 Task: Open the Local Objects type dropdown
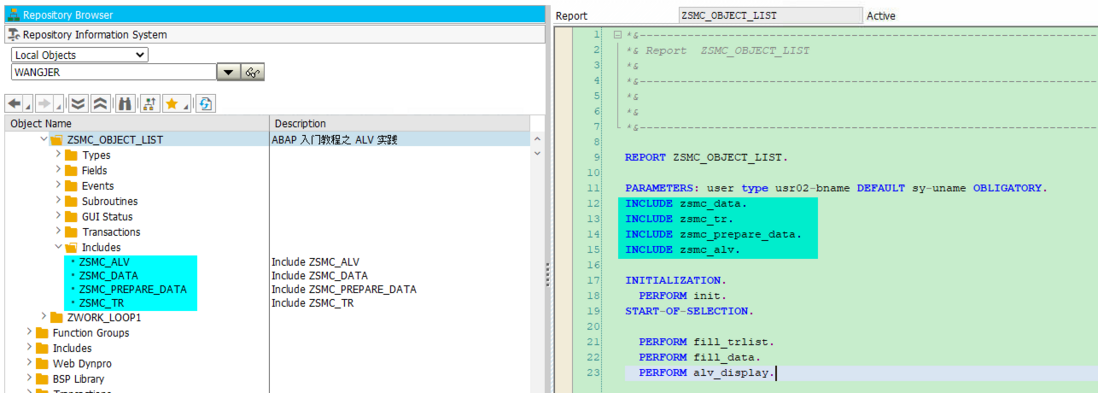pos(80,55)
